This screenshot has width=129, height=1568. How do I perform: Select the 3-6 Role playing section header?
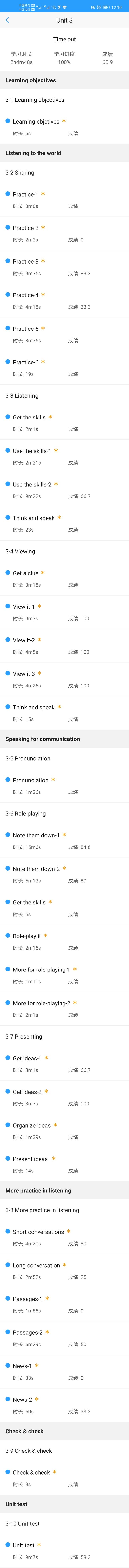(x=25, y=813)
